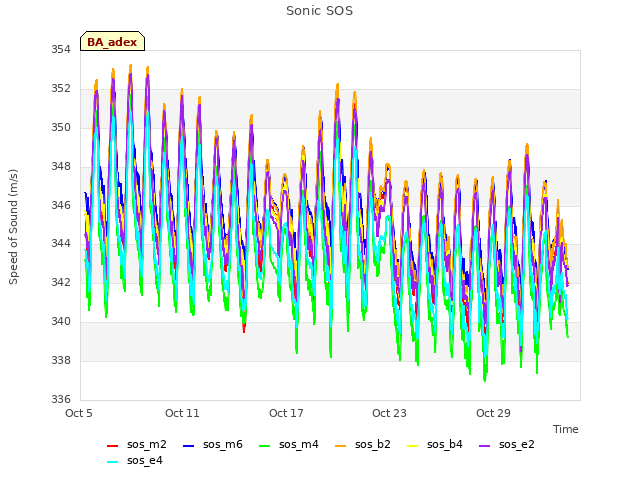Toggle sos_e2 series in legend
This screenshot has width=640, height=480.
tap(507, 444)
